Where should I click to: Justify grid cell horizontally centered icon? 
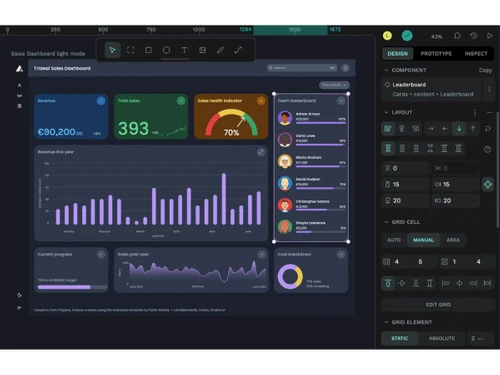click(x=459, y=284)
